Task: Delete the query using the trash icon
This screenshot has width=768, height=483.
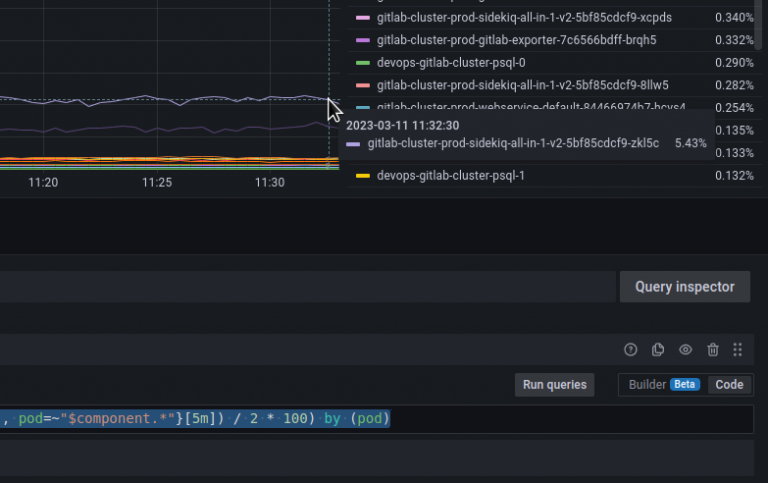Action: pyautogui.click(x=713, y=349)
